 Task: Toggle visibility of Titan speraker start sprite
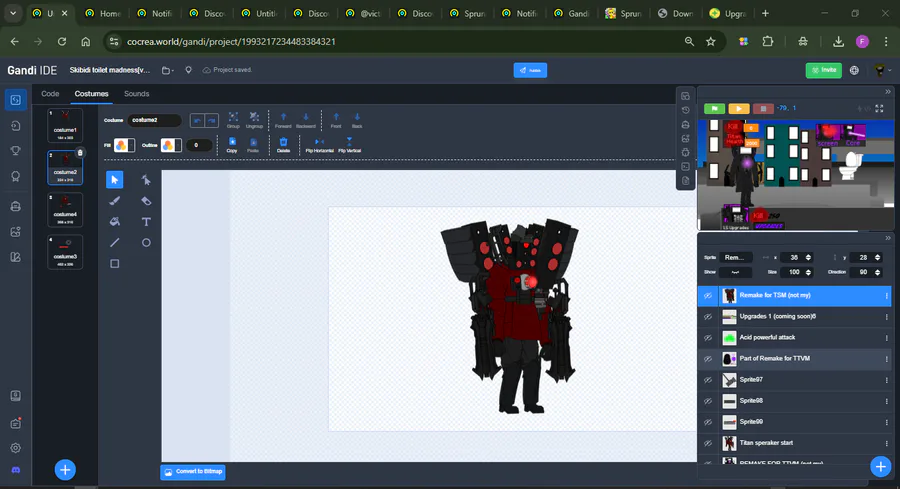[708, 443]
